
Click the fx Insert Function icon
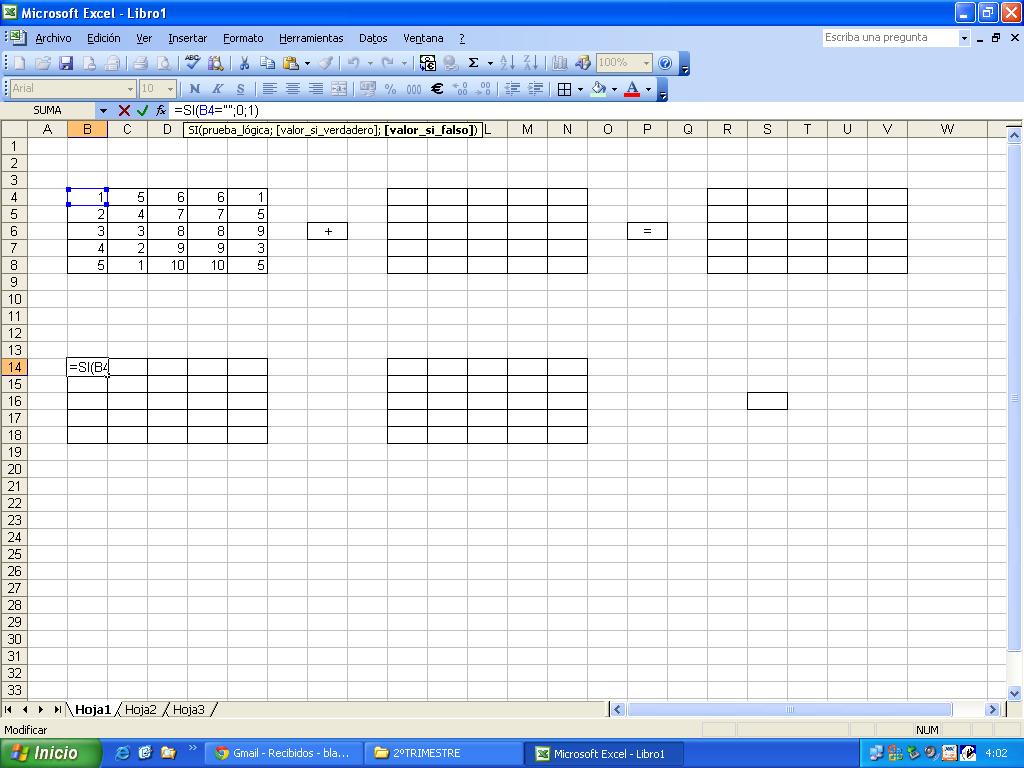pos(161,110)
